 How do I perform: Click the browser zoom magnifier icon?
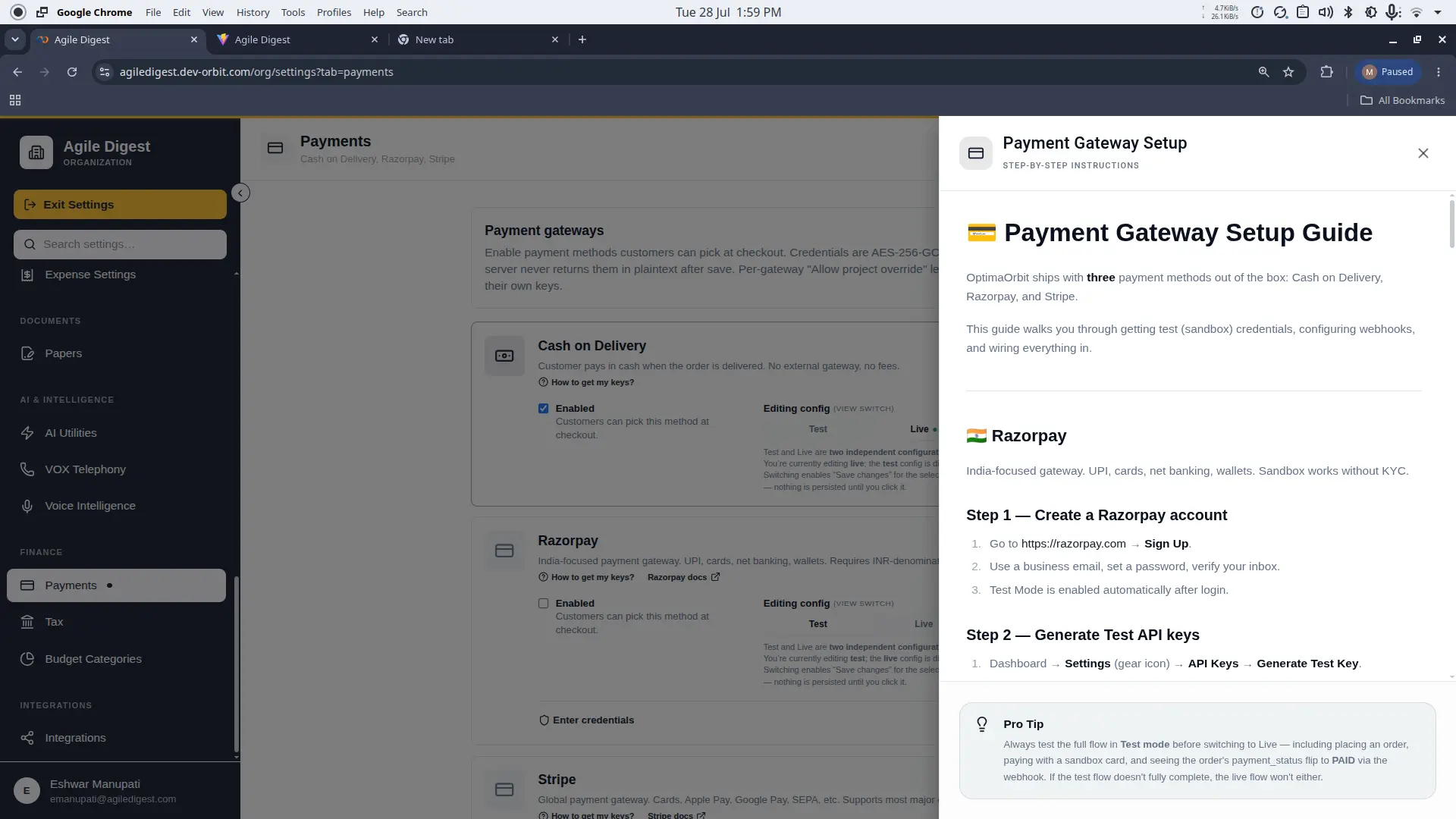tap(1263, 72)
